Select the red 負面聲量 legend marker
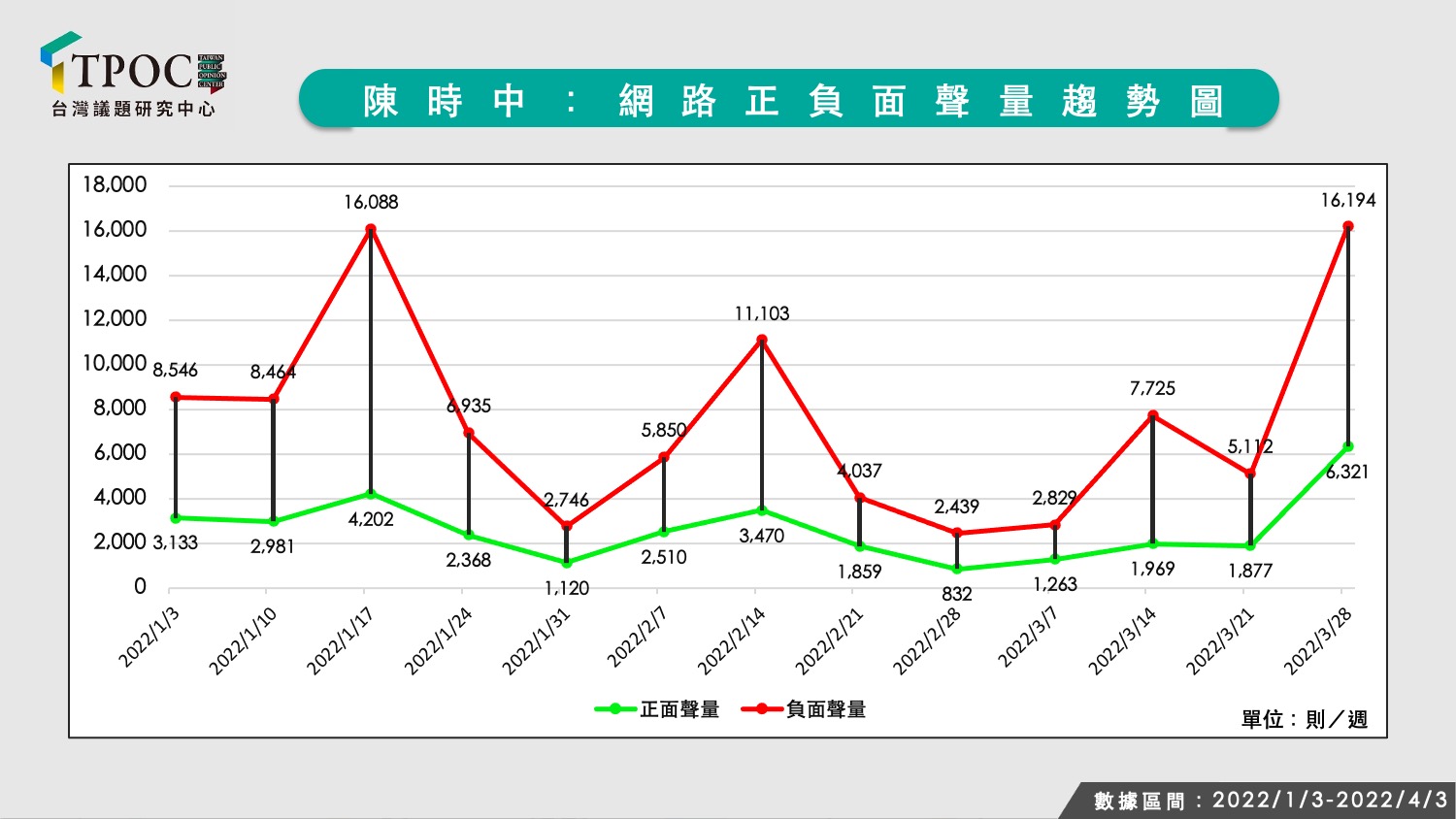The height and width of the screenshot is (819, 1456). (x=762, y=709)
